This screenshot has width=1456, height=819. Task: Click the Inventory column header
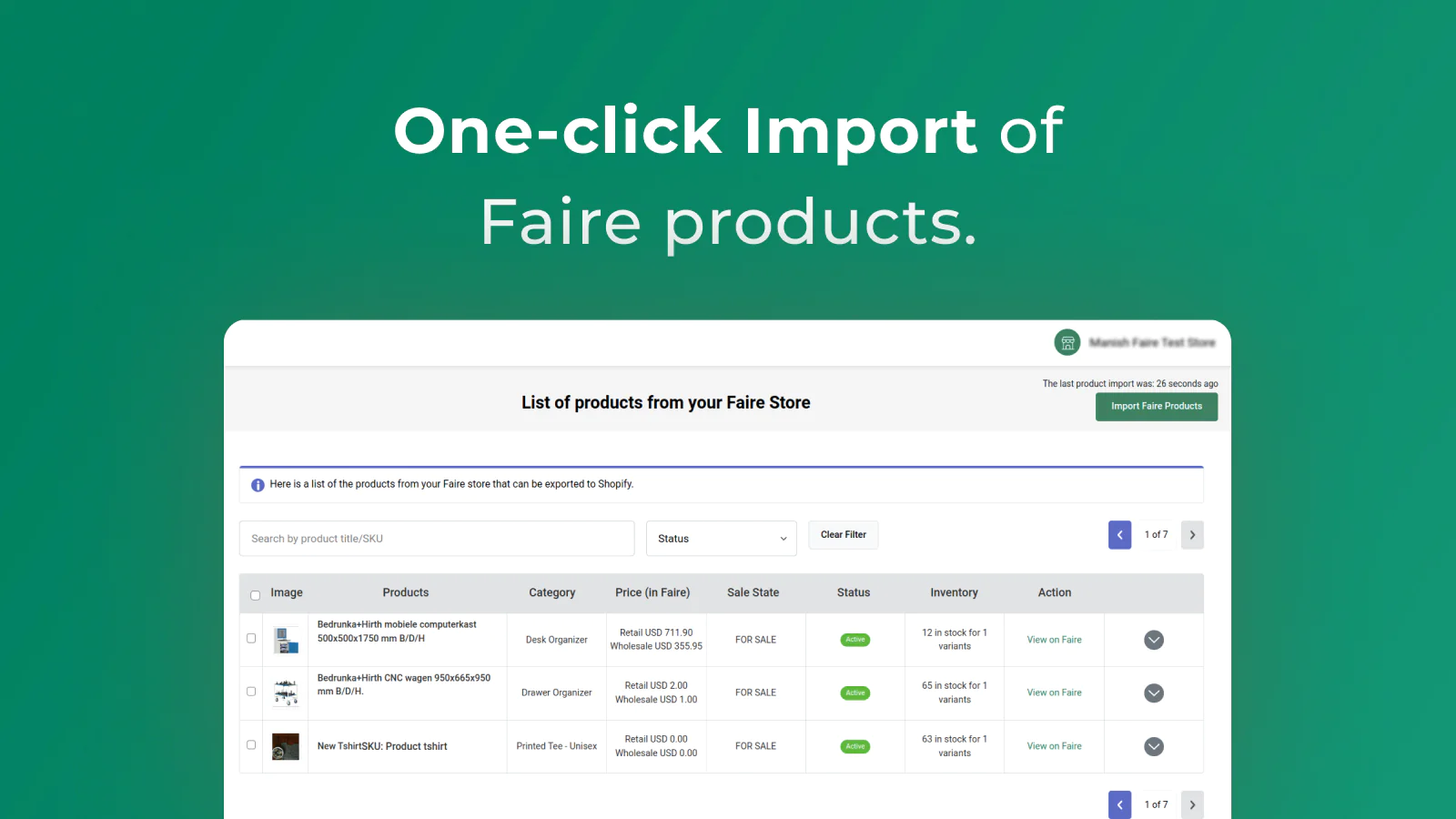coord(955,592)
